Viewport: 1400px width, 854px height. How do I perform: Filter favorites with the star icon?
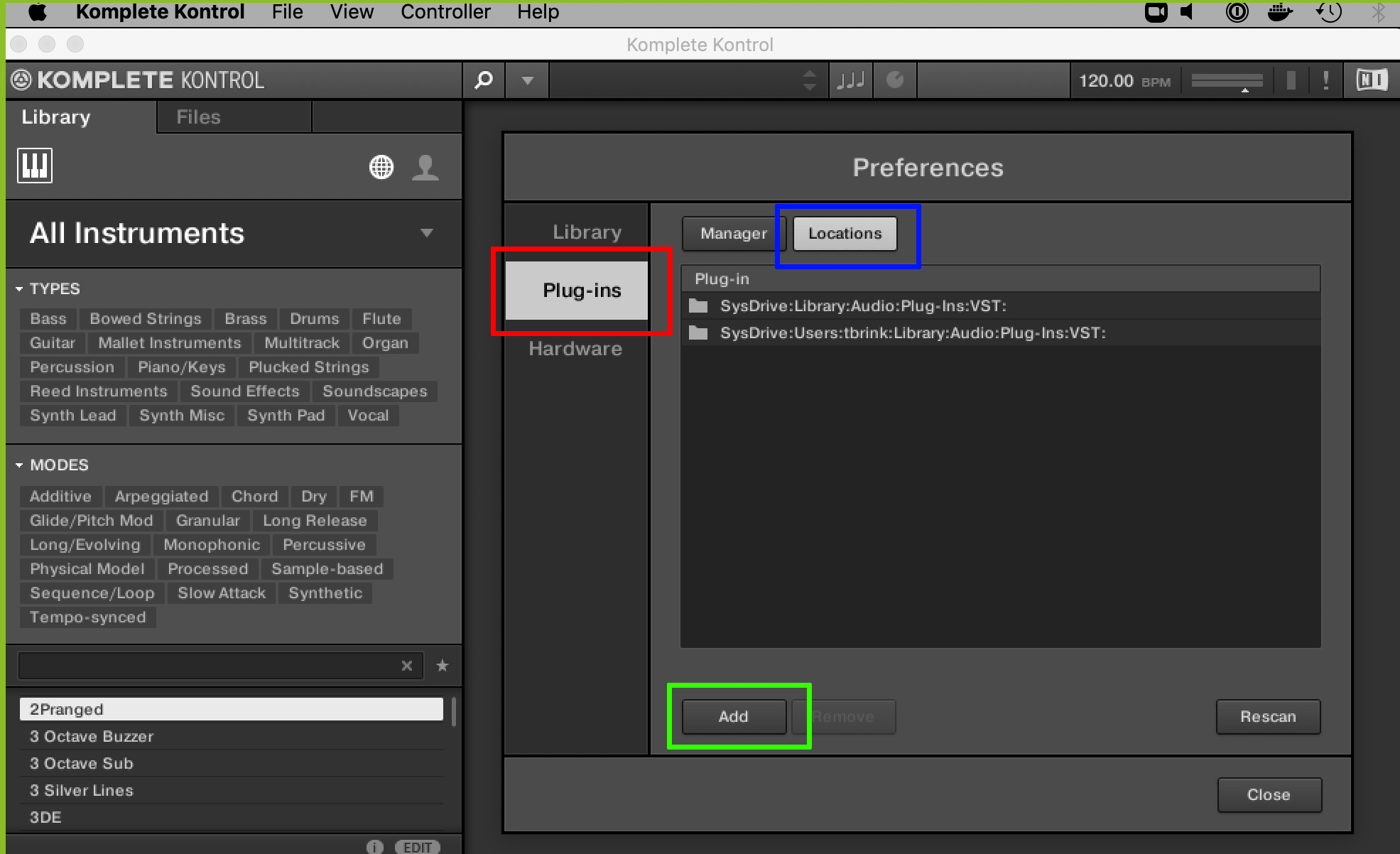pyautogui.click(x=443, y=666)
